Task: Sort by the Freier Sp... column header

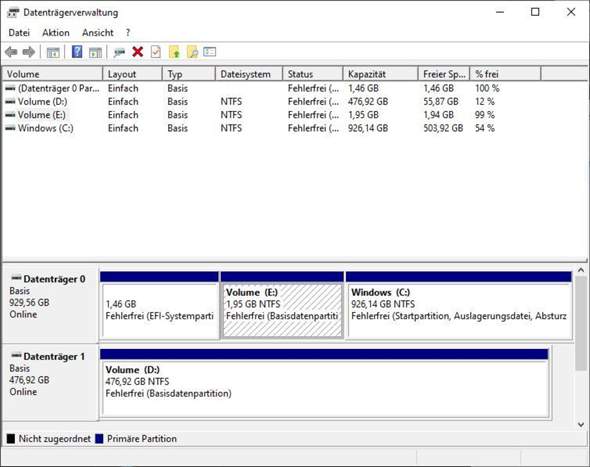Action: pos(444,74)
